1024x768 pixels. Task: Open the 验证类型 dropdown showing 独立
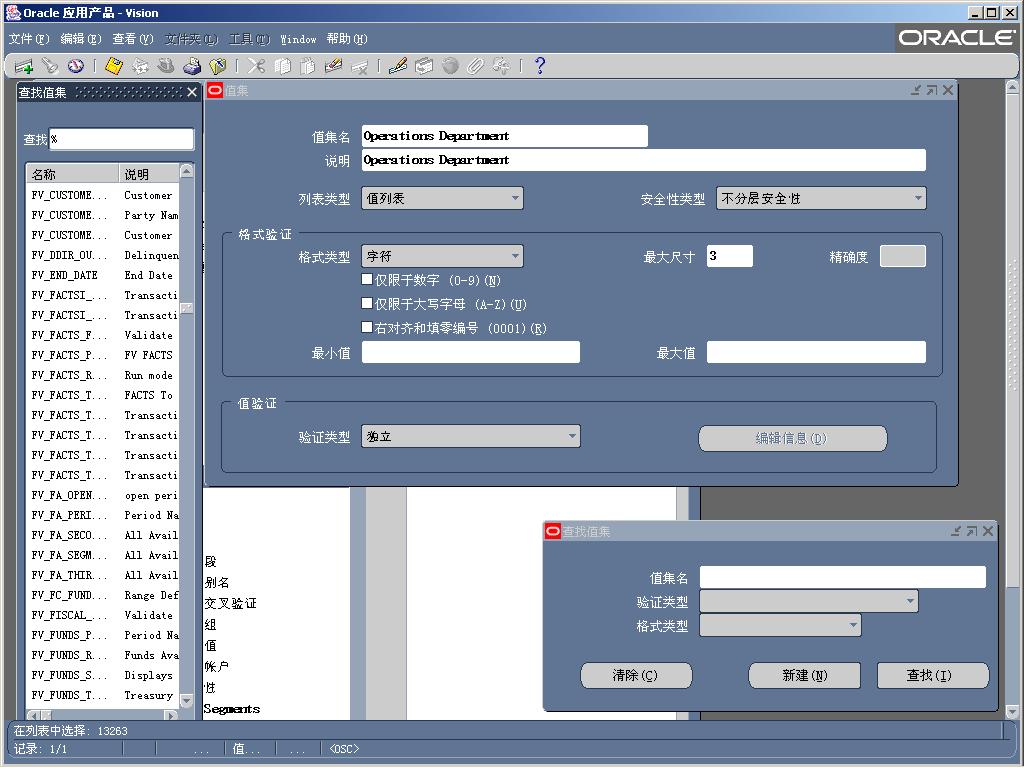[x=471, y=436]
